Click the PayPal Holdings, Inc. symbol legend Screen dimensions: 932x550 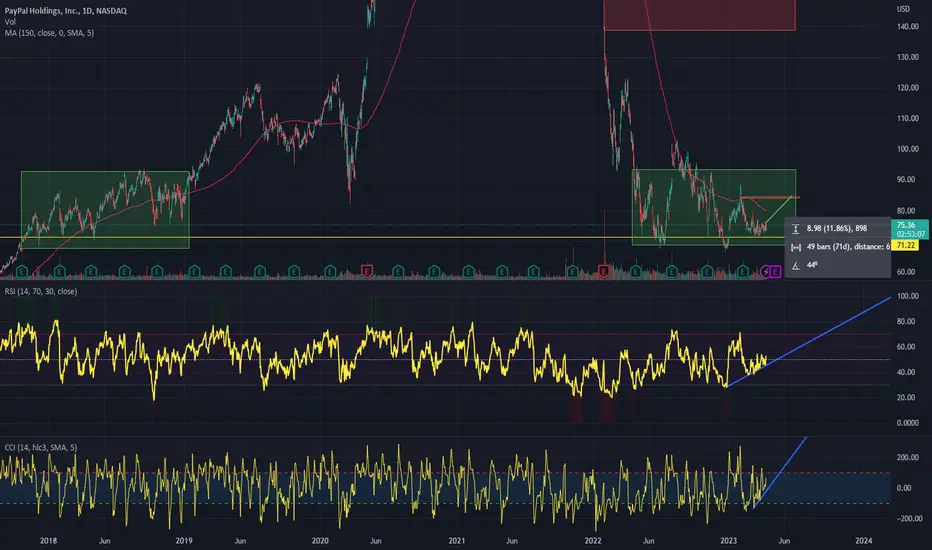[65, 11]
